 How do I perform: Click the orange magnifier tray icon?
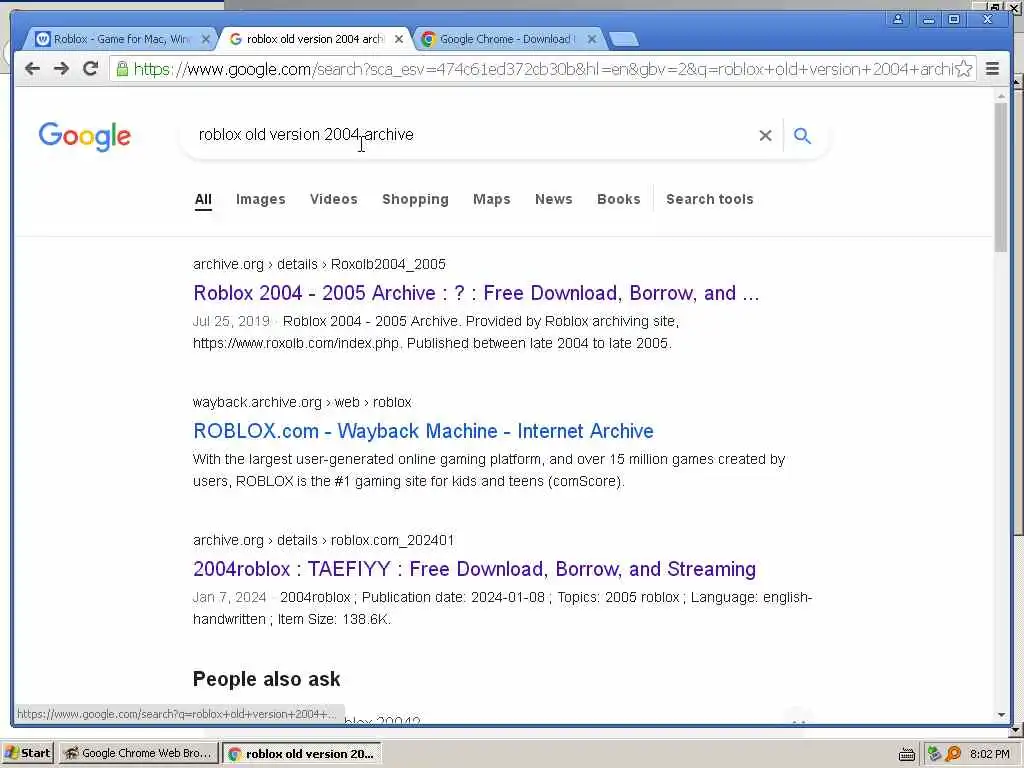953,754
